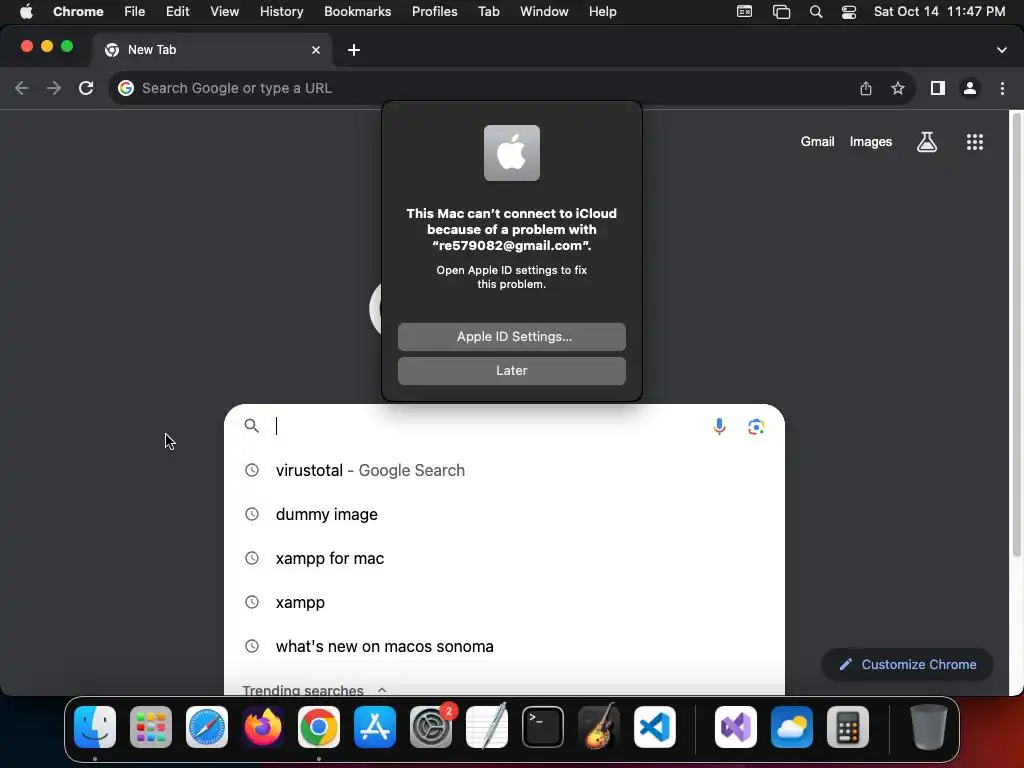Image resolution: width=1024 pixels, height=768 pixels.
Task: Open the Weather app from the Dock
Action: (792, 727)
